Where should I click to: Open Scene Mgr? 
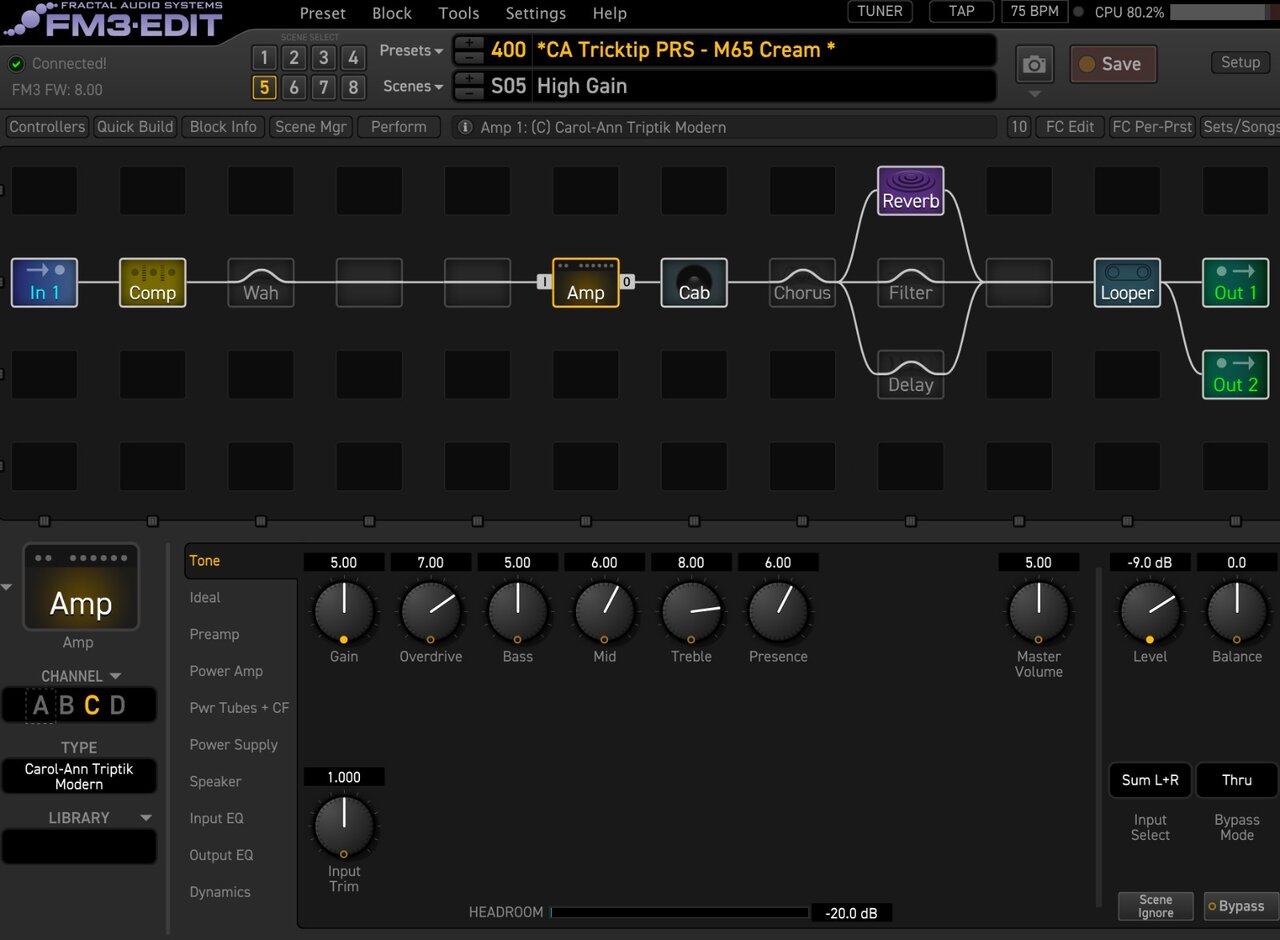tap(310, 127)
